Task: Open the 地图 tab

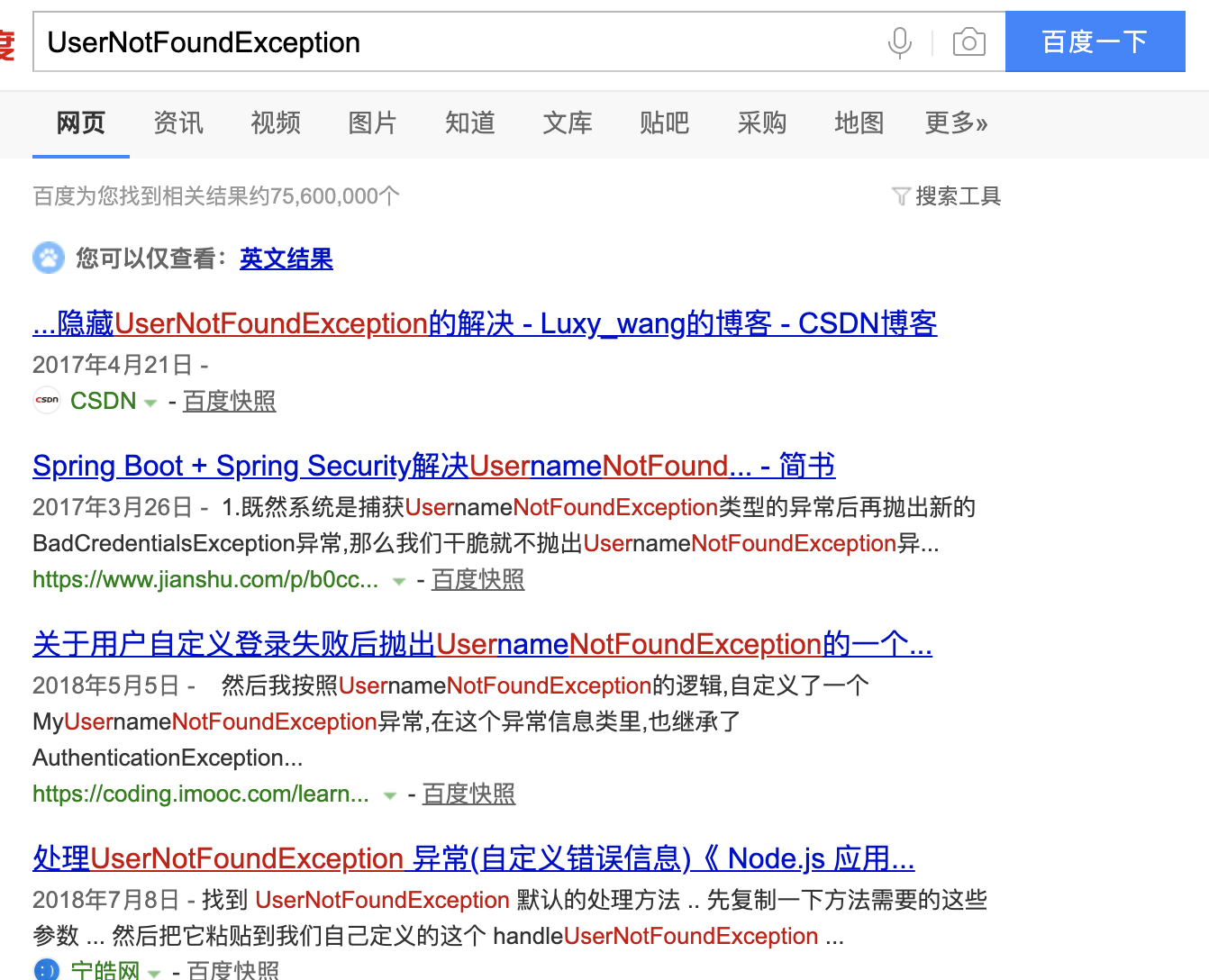Action: 859,123
